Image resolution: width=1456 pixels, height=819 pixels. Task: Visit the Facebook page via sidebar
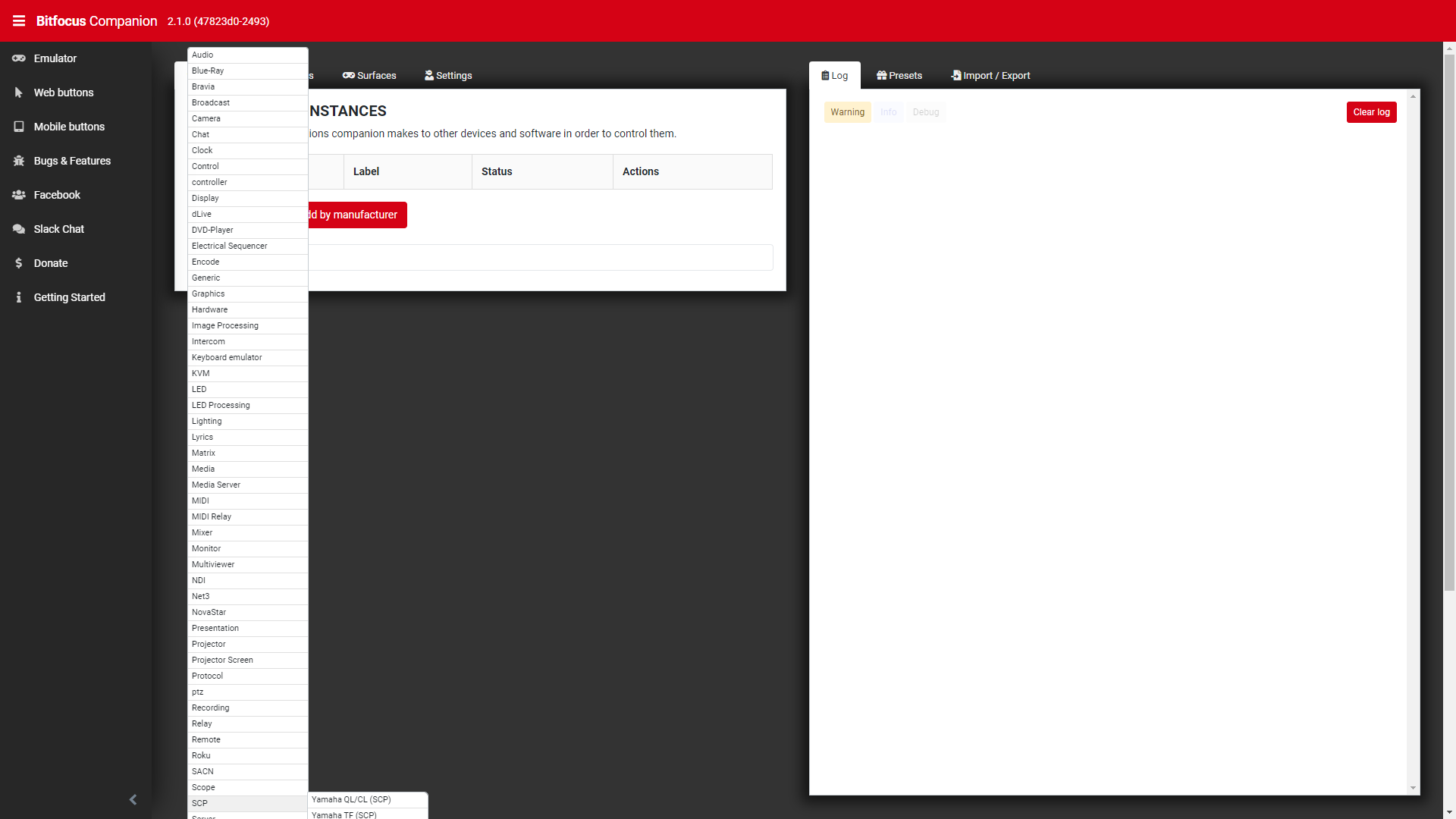(x=56, y=194)
